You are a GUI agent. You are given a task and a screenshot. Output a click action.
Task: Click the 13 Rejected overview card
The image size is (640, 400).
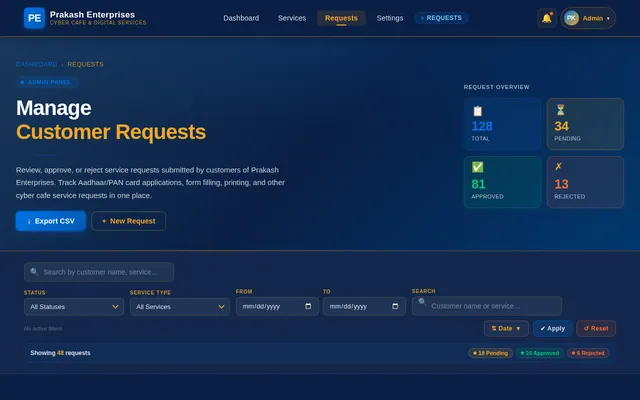pos(585,182)
